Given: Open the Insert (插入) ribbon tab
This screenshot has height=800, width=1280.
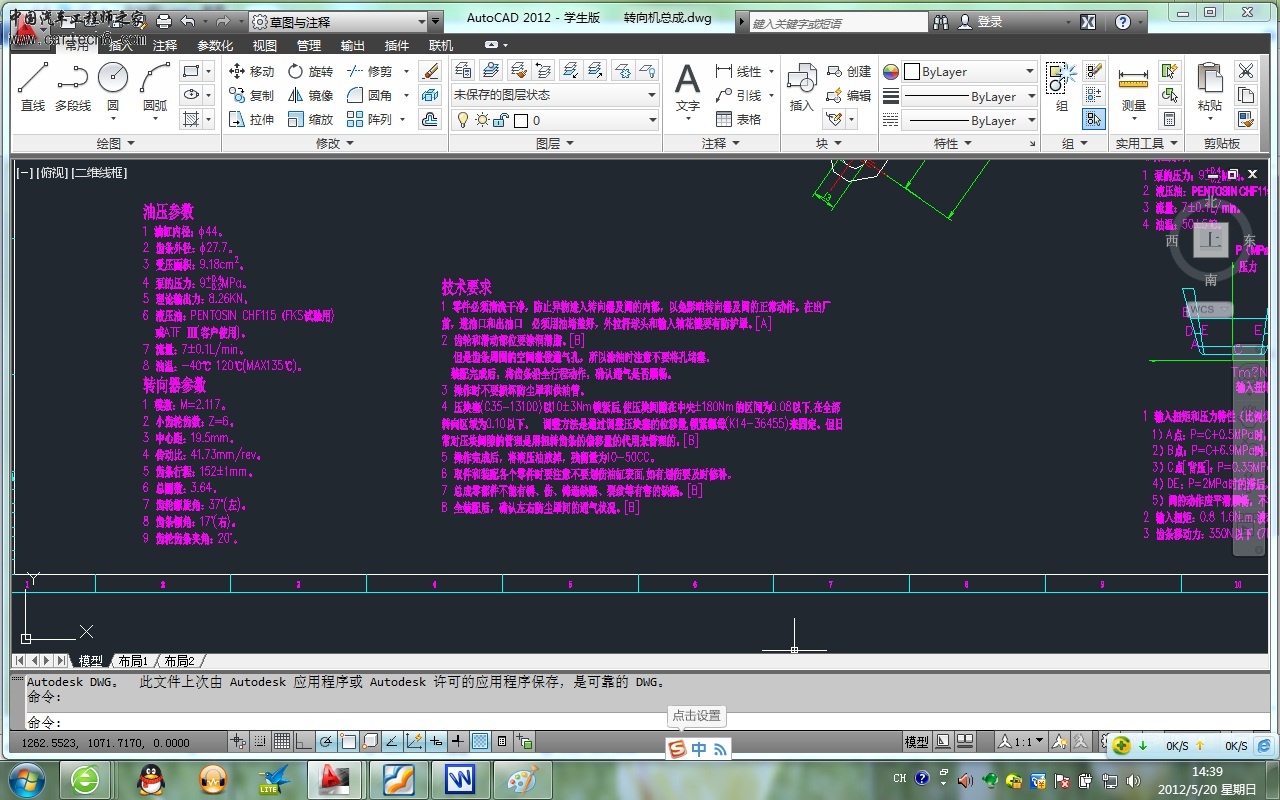Looking at the screenshot, I should tap(120, 45).
